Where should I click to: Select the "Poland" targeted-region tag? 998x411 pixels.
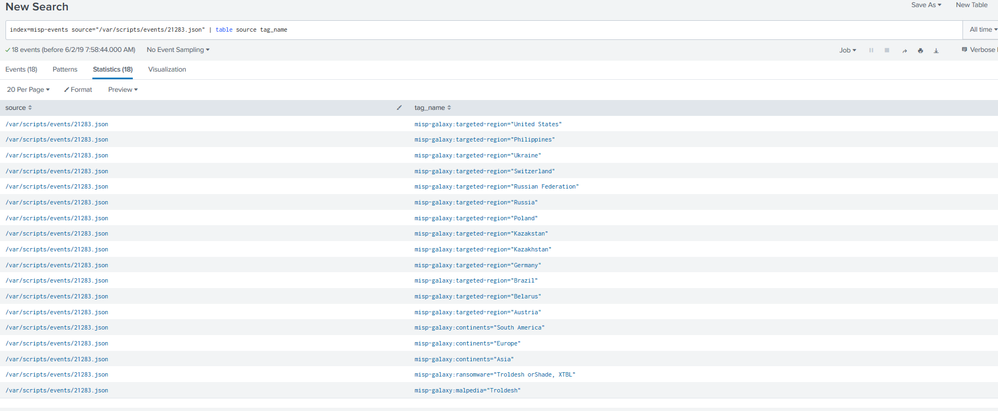(x=476, y=218)
